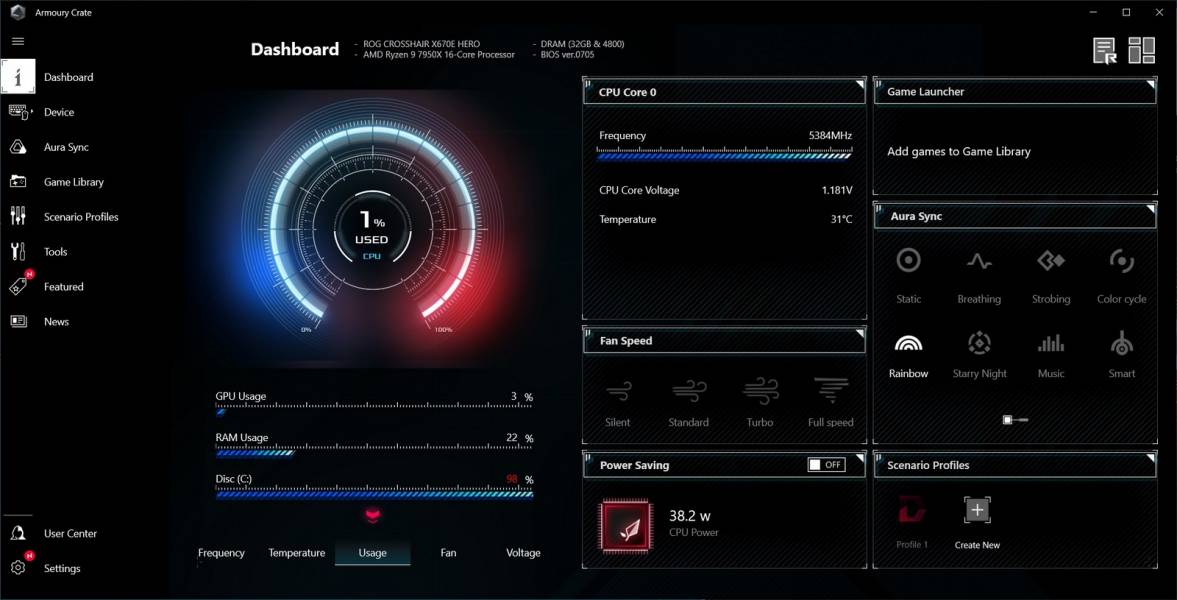Open the dashboard layout widgets icon
This screenshot has height=600, width=1177.
pos(1141,50)
